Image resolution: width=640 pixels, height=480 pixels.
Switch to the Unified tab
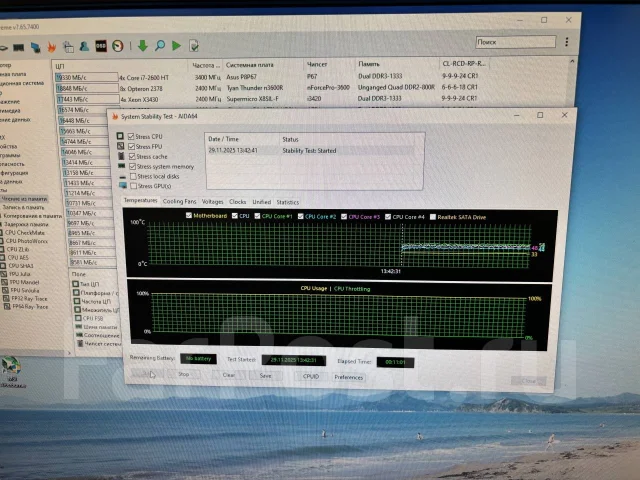tap(262, 202)
